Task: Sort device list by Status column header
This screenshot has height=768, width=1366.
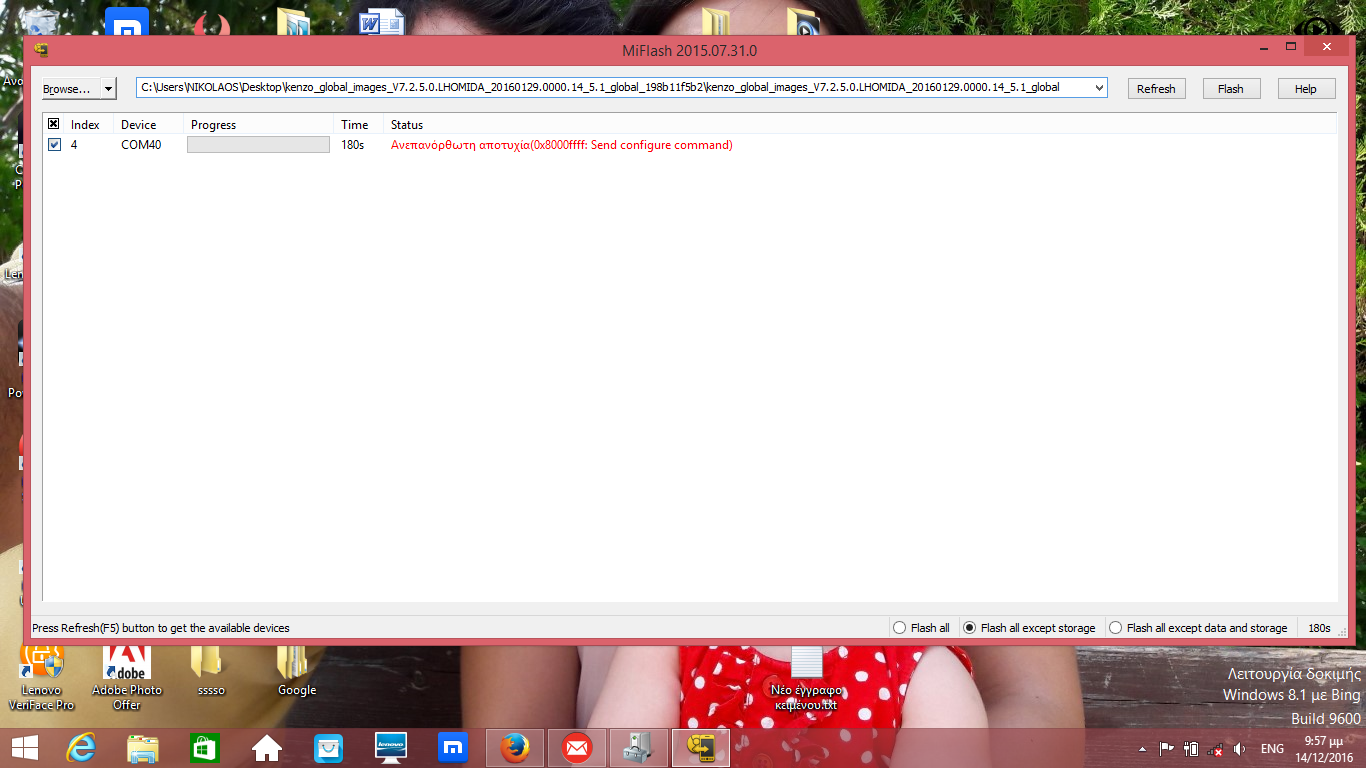Action: tap(407, 125)
